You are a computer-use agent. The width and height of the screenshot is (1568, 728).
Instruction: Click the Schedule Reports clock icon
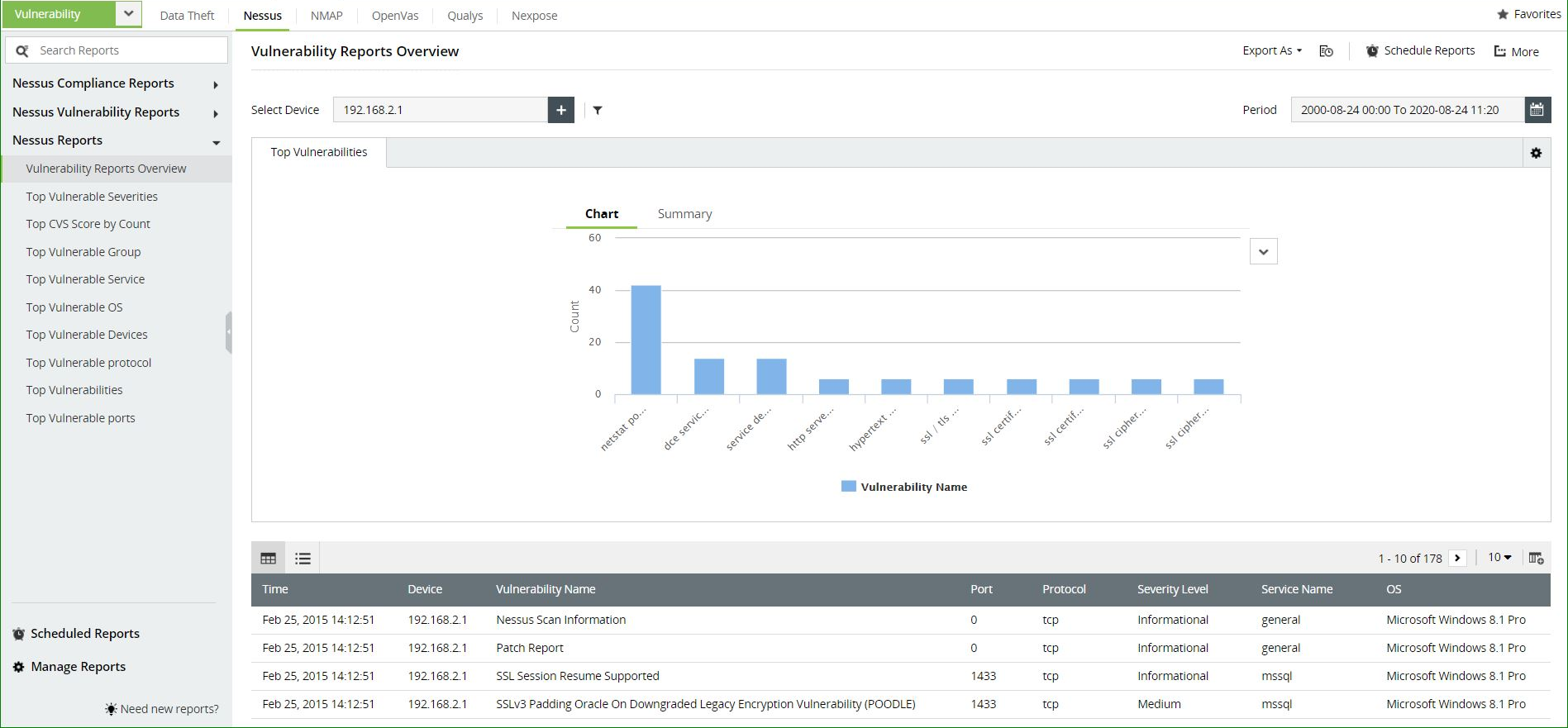pos(1372,51)
